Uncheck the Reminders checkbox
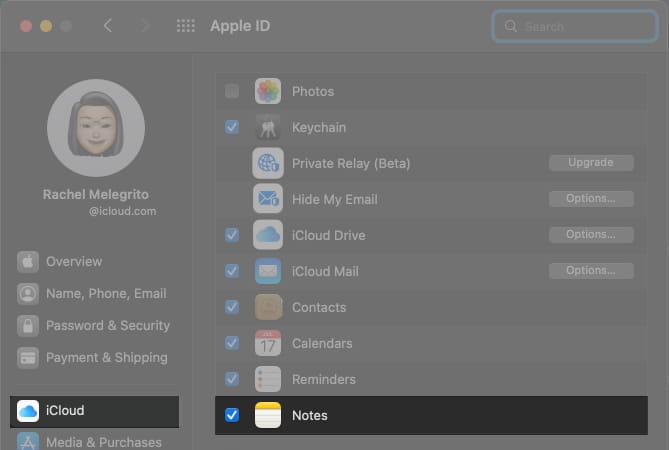Image resolution: width=669 pixels, height=450 pixels. click(x=232, y=378)
